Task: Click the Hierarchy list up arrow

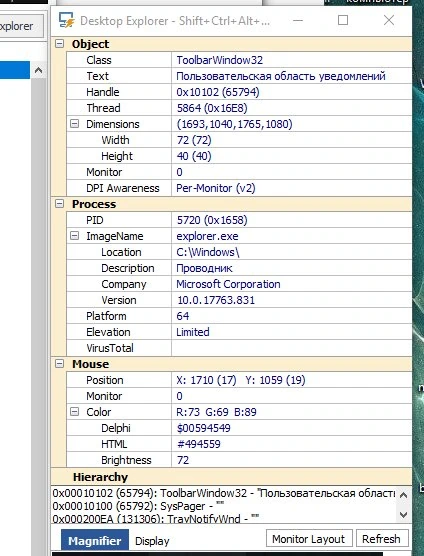Action: click(403, 494)
